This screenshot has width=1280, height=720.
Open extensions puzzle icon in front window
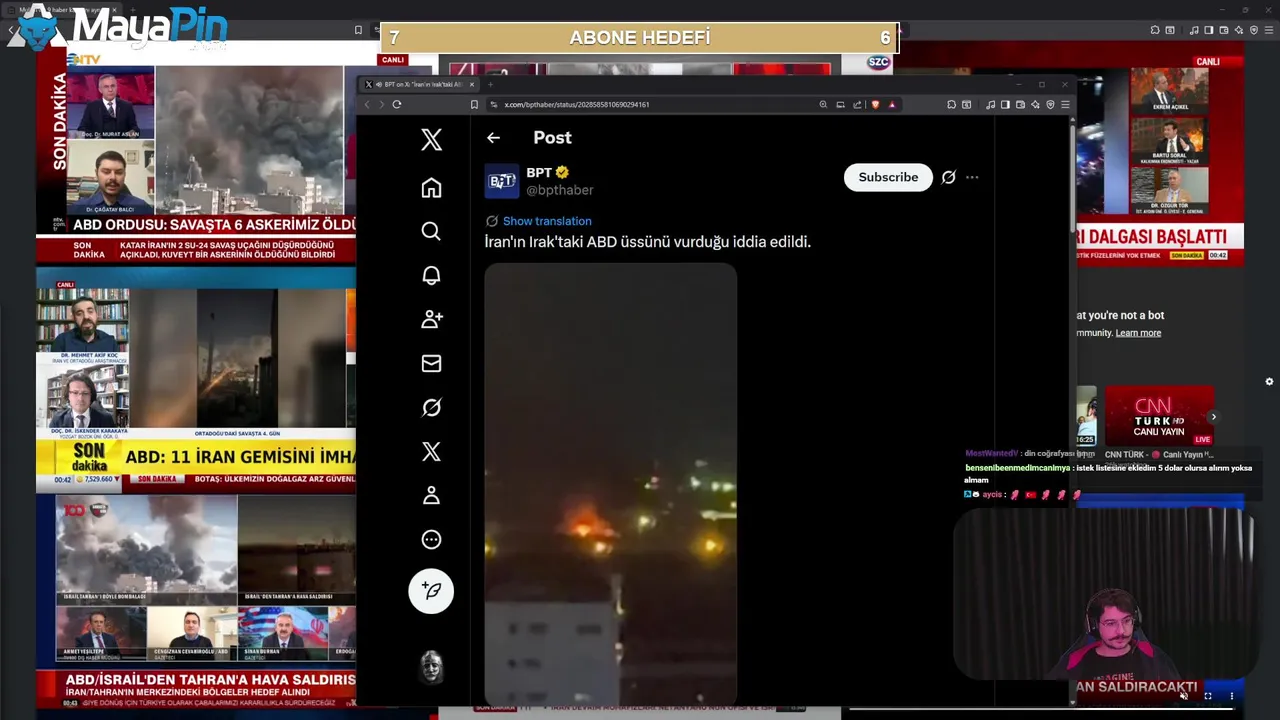point(951,104)
